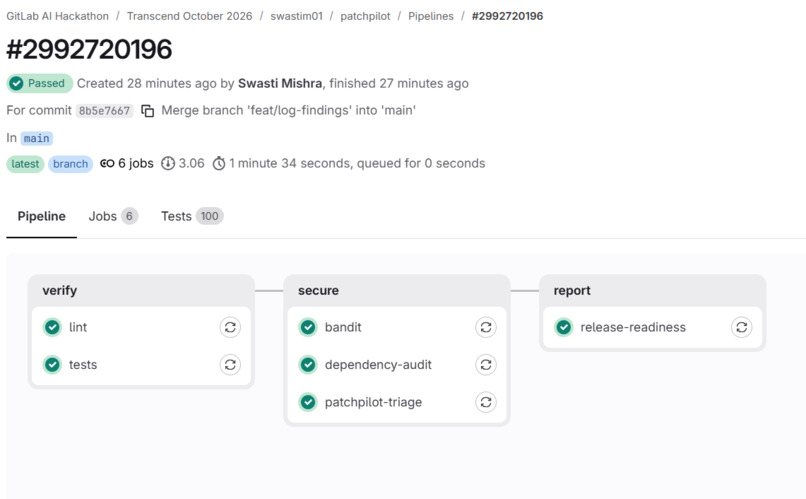
Task: Click the pipeline jobs count icon
Action: pos(107,163)
